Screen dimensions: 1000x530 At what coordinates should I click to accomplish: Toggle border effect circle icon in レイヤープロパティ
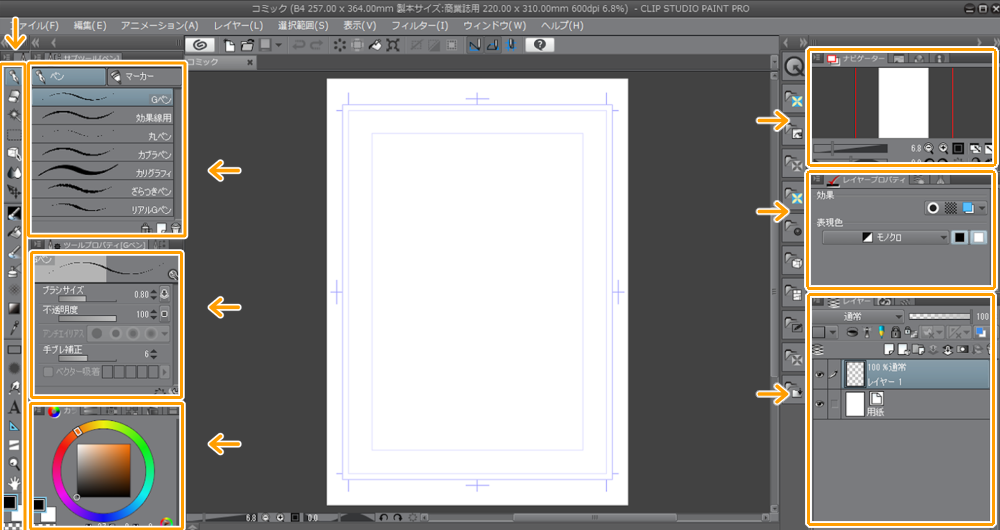pyautogui.click(x=933, y=208)
